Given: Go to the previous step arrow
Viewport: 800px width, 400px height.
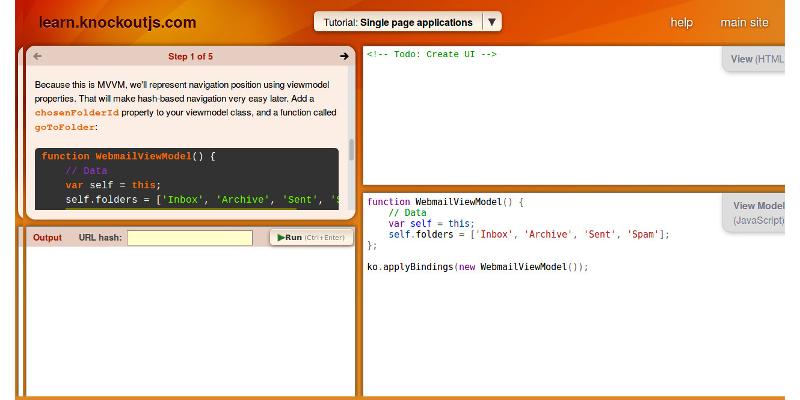Looking at the screenshot, I should click(x=37, y=56).
